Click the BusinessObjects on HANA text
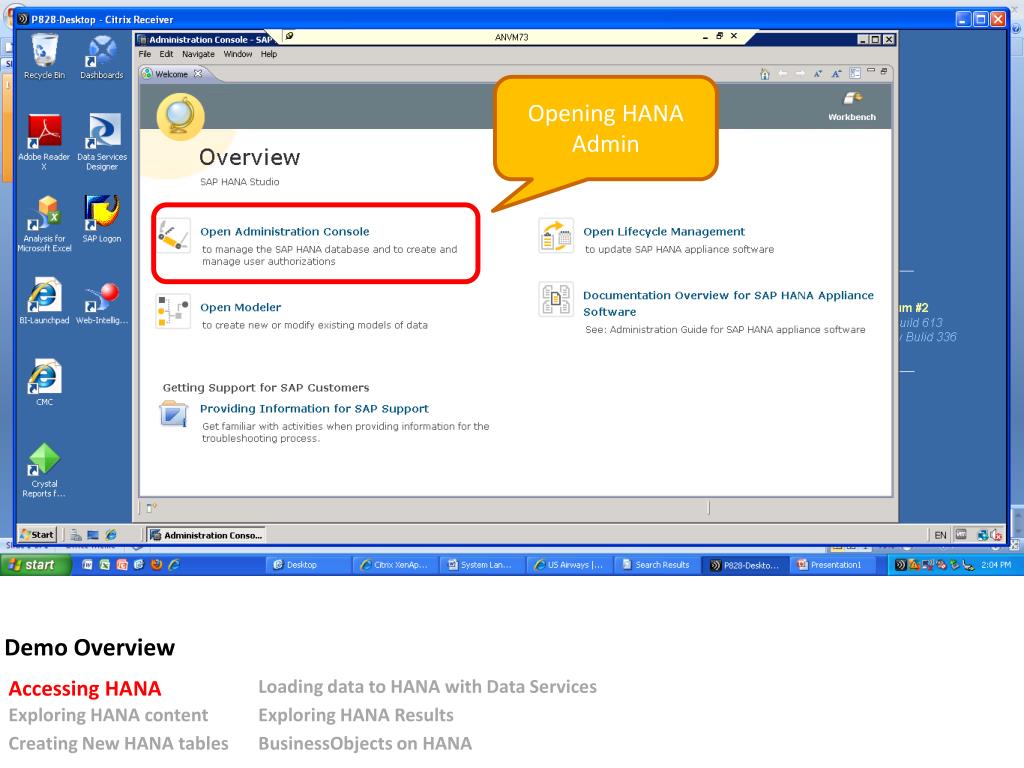The height and width of the screenshot is (768, 1024). tap(365, 743)
